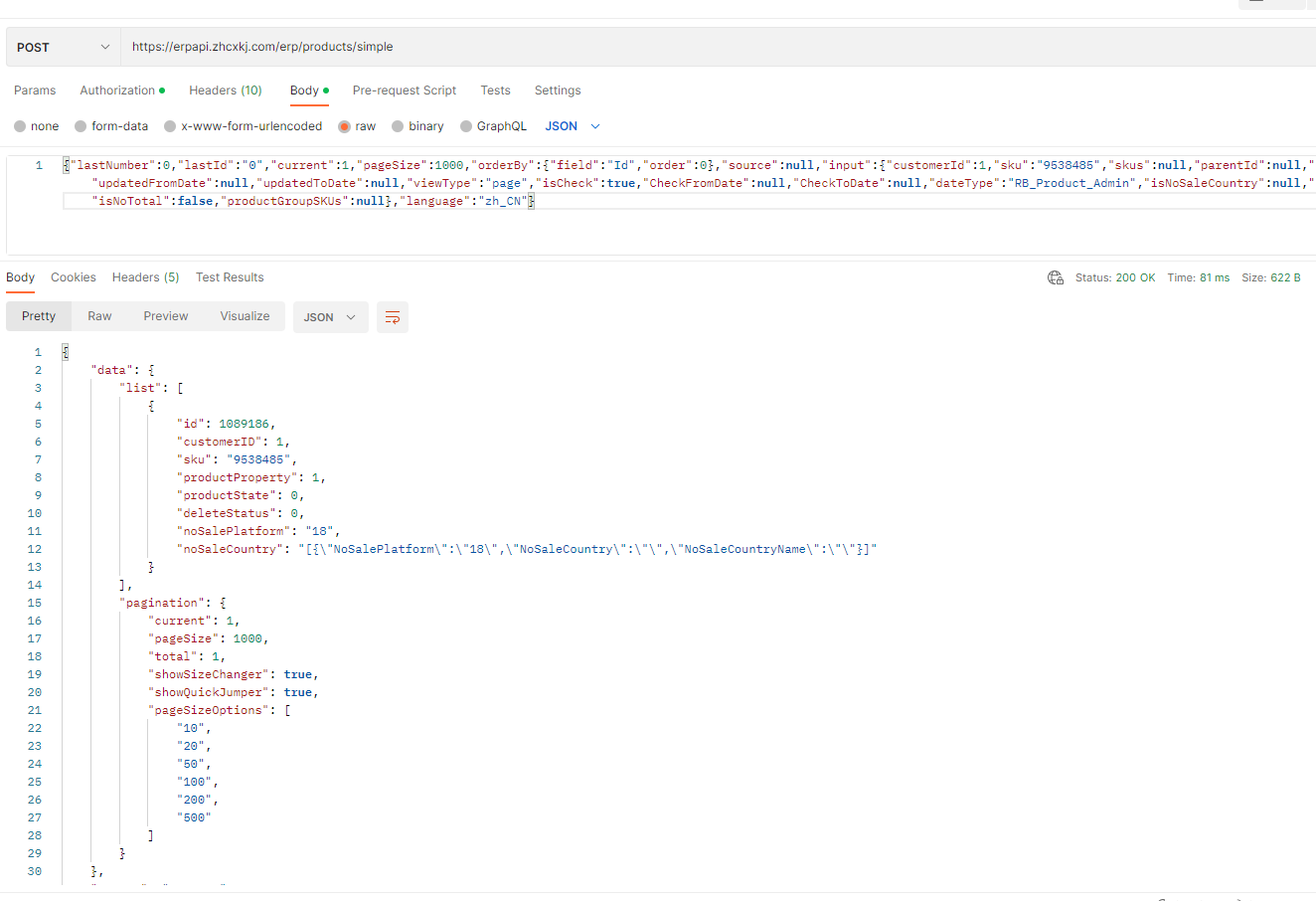The image size is (1316, 901).
Task: Switch to Headers (10) tab
Action: (x=226, y=90)
